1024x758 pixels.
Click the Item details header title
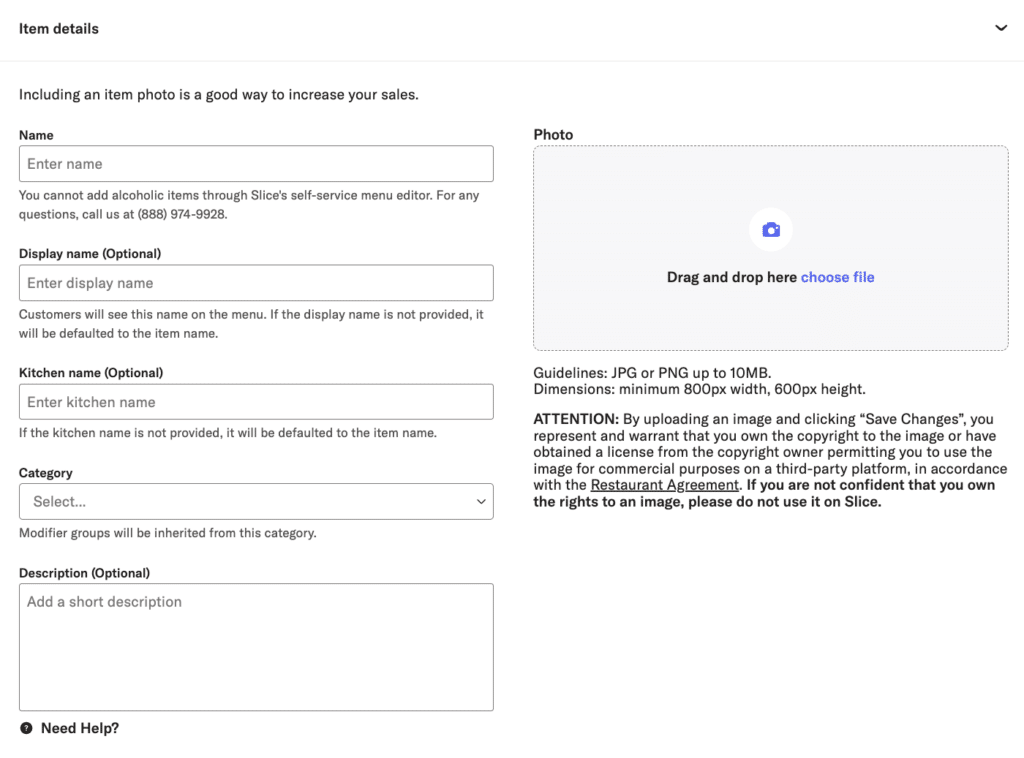pyautogui.click(x=59, y=29)
